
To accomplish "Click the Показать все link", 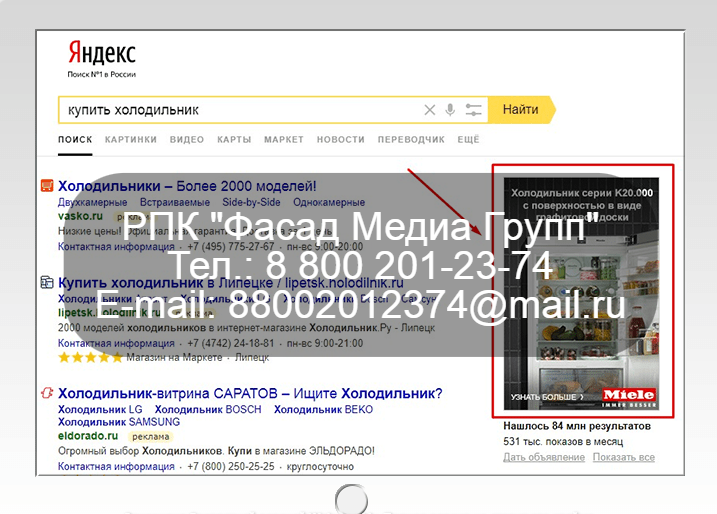I will [623, 457].
